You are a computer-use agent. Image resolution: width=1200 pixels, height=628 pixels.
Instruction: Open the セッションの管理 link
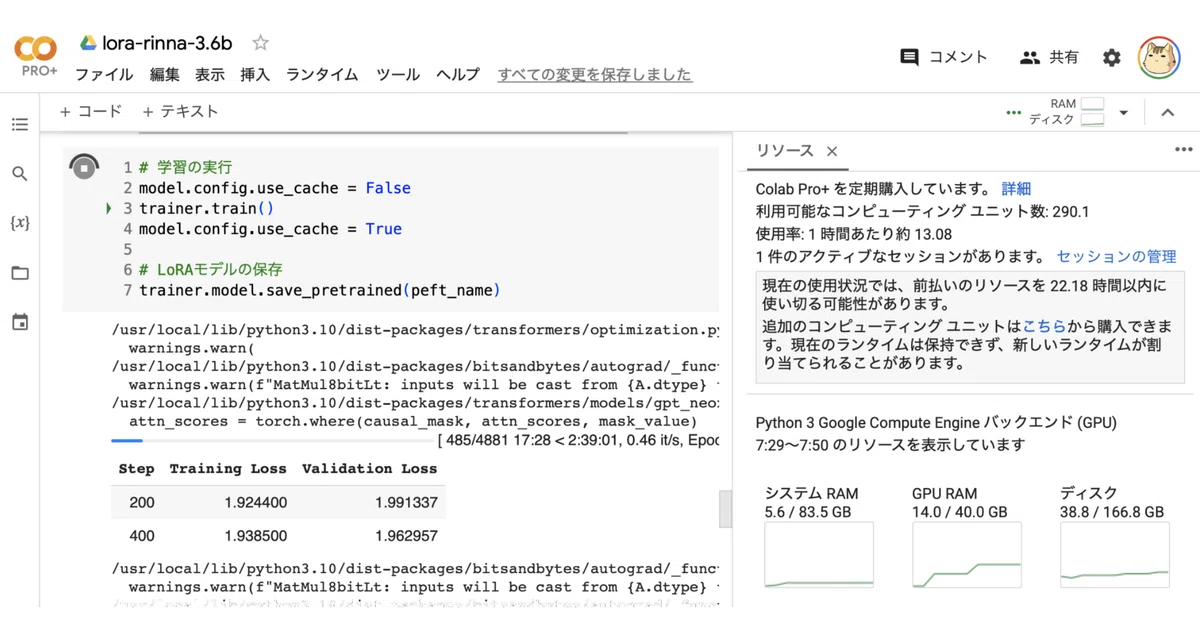click(1116, 257)
